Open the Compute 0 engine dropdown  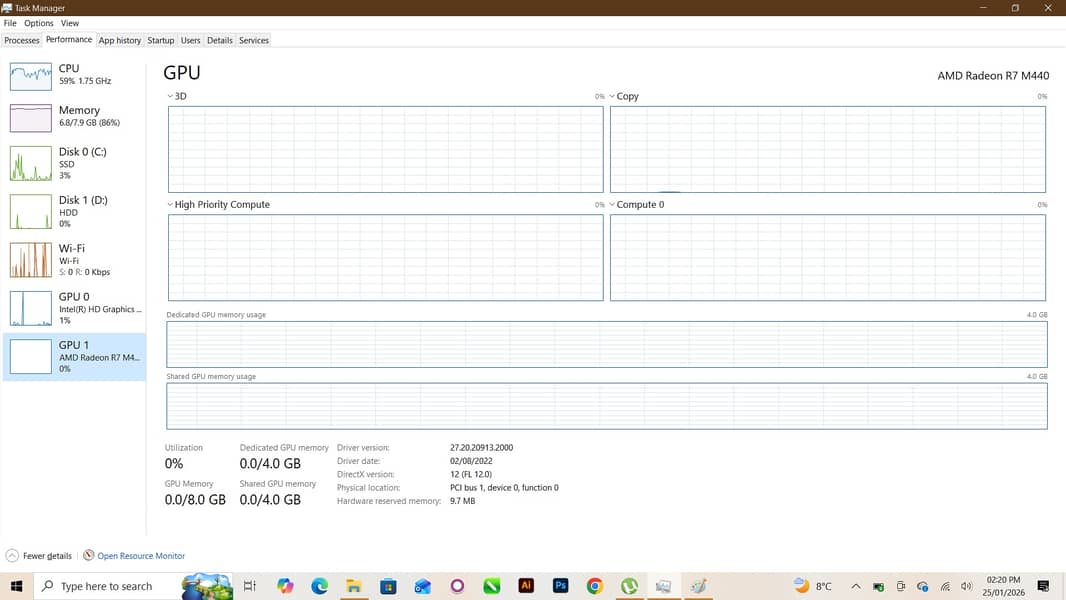(613, 204)
